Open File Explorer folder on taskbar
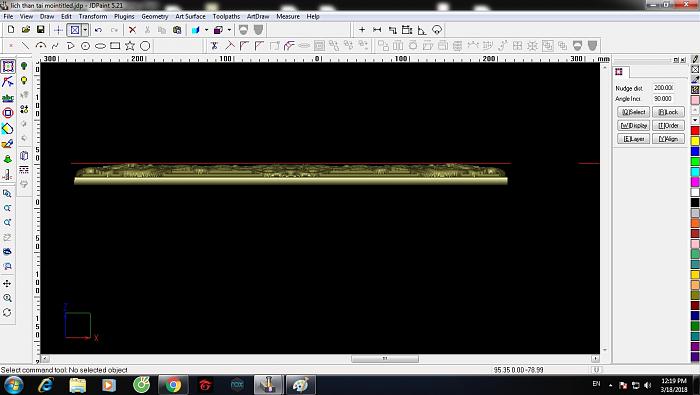 [x=78, y=385]
